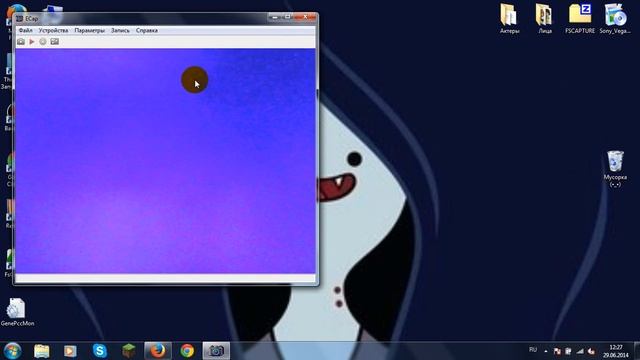The height and width of the screenshot is (360, 640).
Task: Click the volume tray icon
Action: point(591,351)
